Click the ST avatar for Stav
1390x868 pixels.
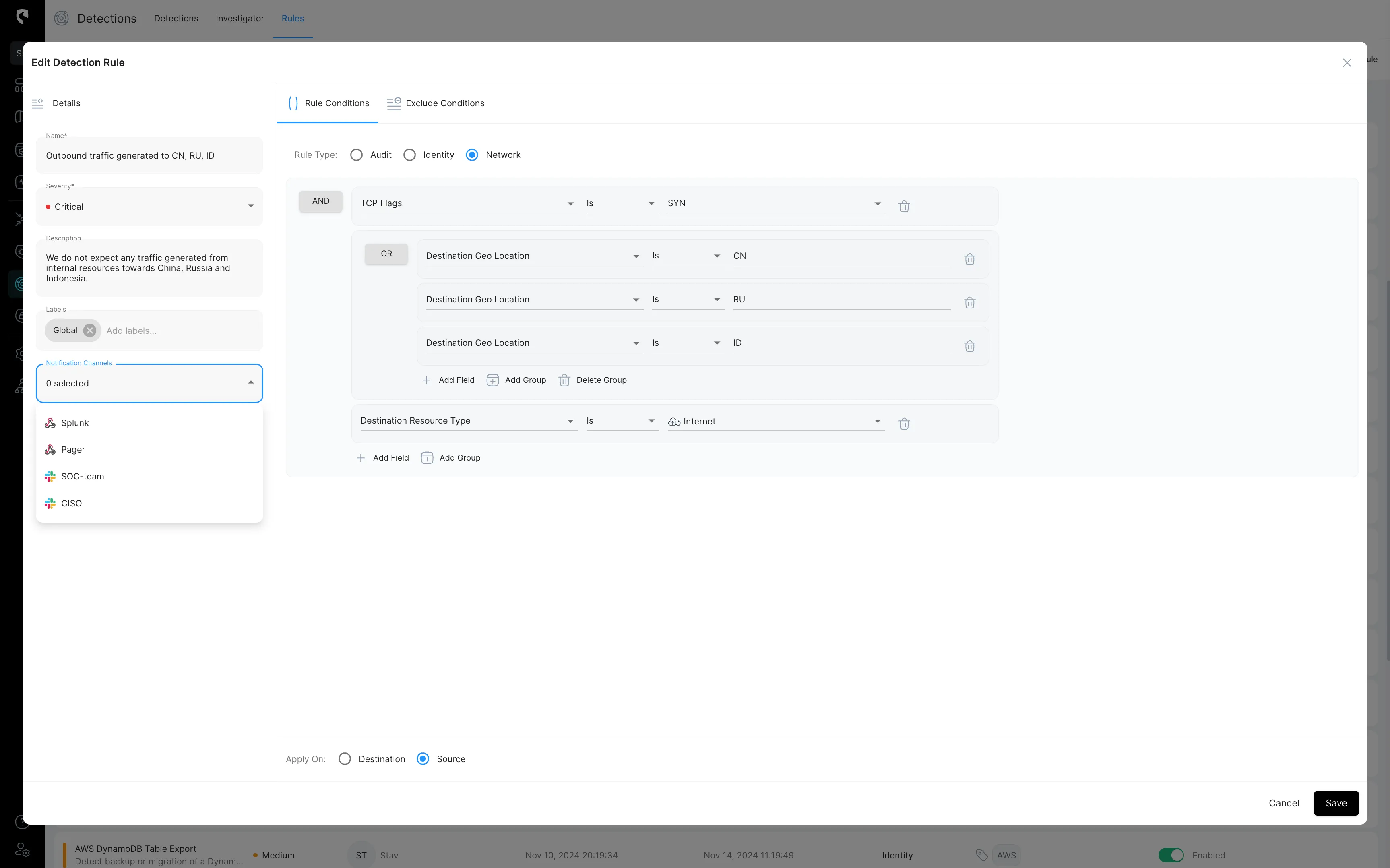pos(361,855)
